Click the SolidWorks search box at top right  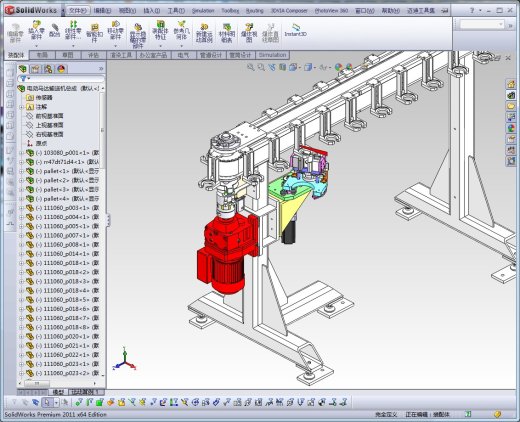tap(481, 24)
